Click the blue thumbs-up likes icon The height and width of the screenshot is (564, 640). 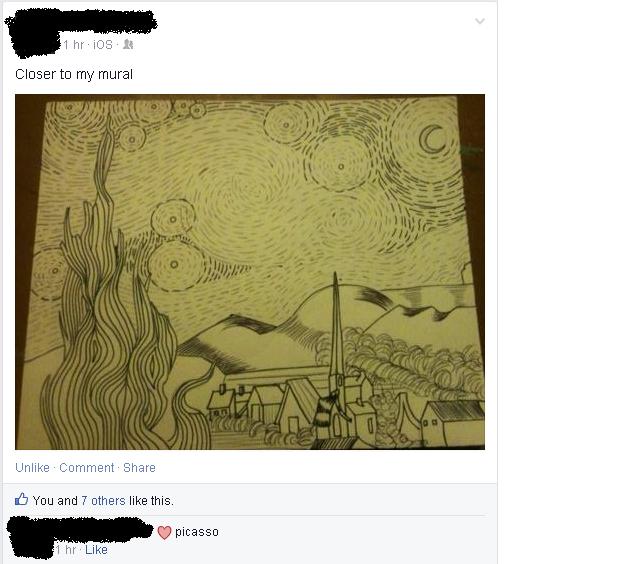click(x=21, y=499)
